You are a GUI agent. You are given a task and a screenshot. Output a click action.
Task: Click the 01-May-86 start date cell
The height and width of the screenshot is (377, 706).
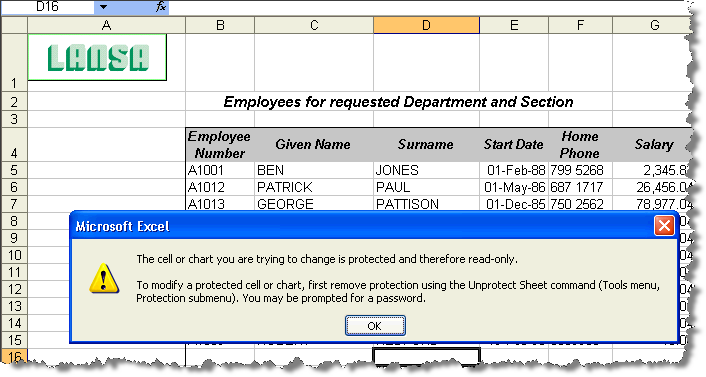(514, 187)
